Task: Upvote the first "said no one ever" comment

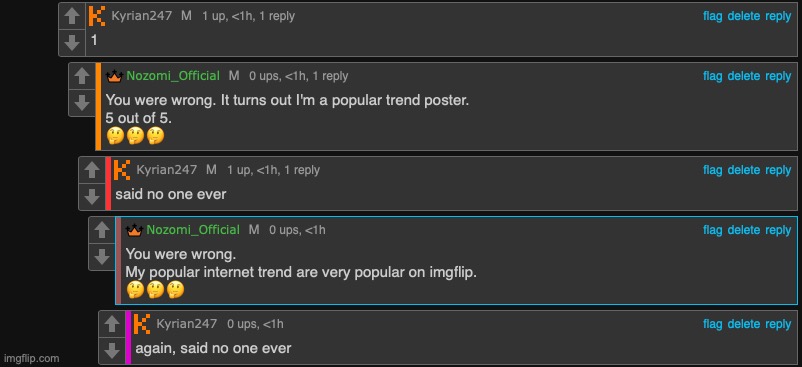Action: point(92,170)
